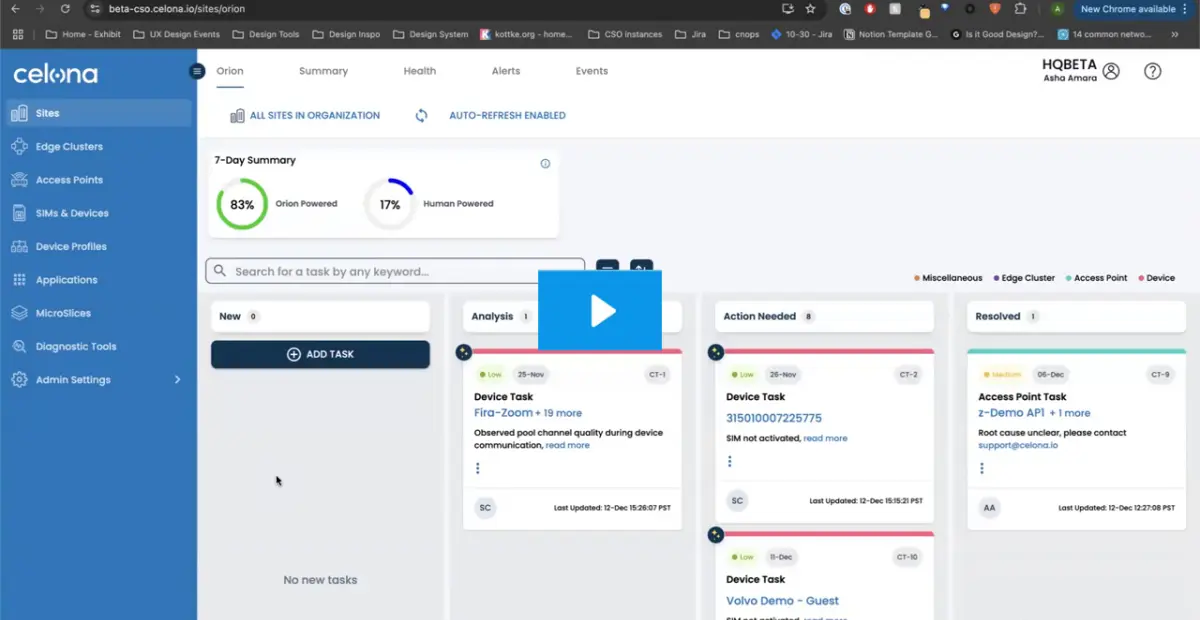Click ALL SITES IN ORGANIZATION link
Image resolution: width=1200 pixels, height=620 pixels.
[314, 116]
